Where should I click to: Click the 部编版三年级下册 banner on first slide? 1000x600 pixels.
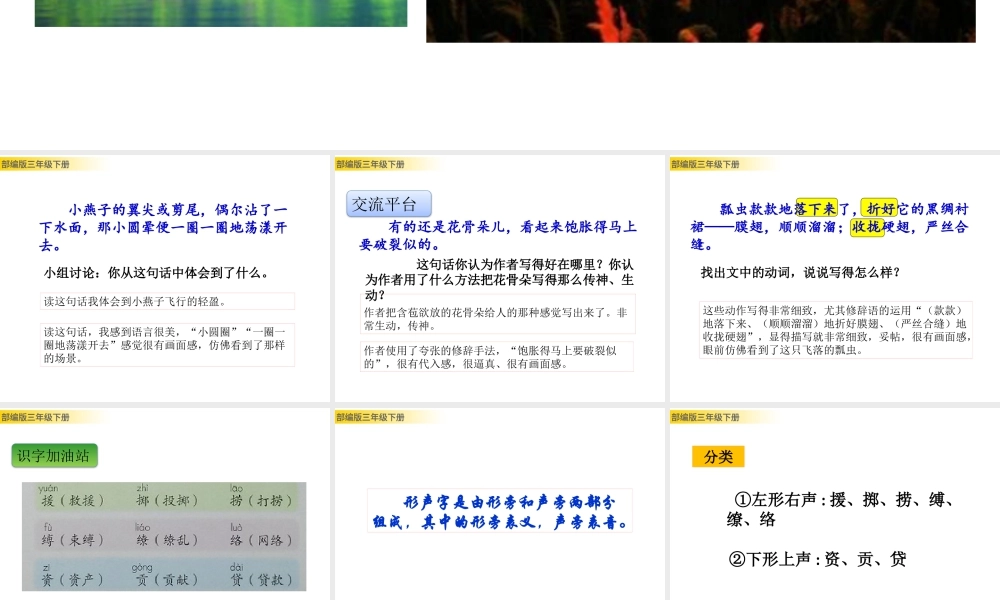pos(38,162)
